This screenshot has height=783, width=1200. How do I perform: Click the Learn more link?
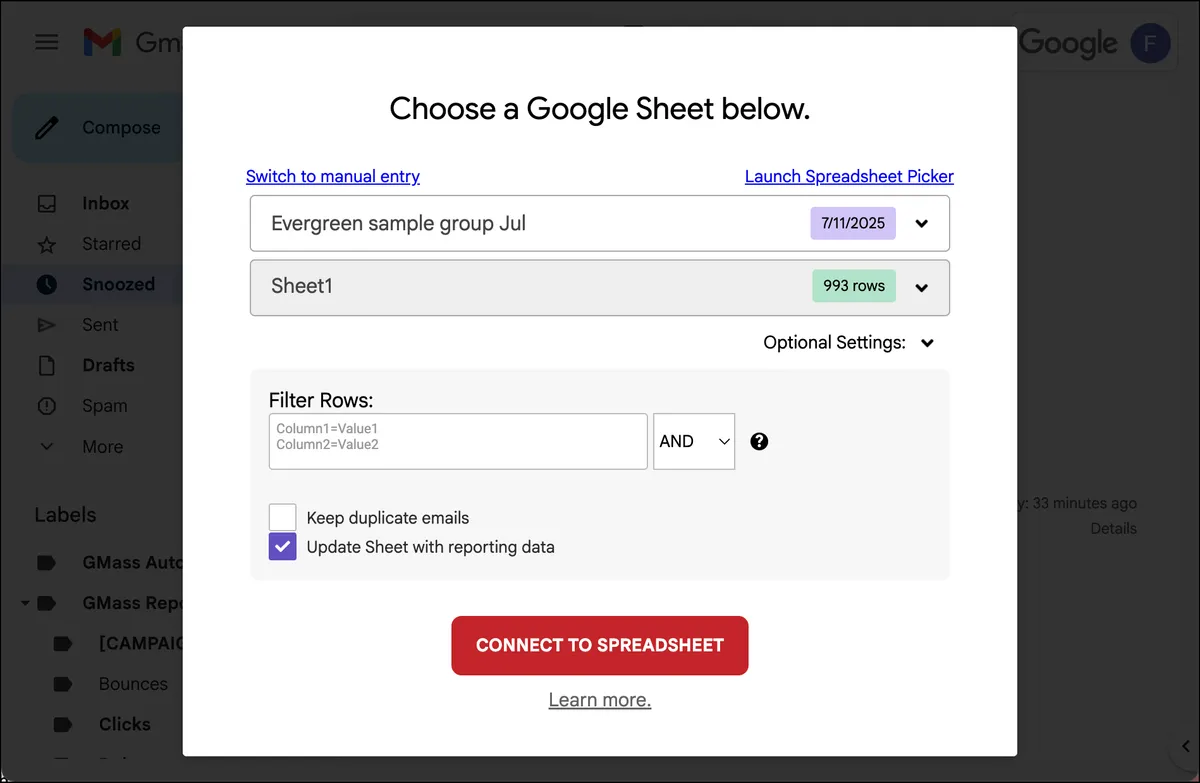point(600,700)
